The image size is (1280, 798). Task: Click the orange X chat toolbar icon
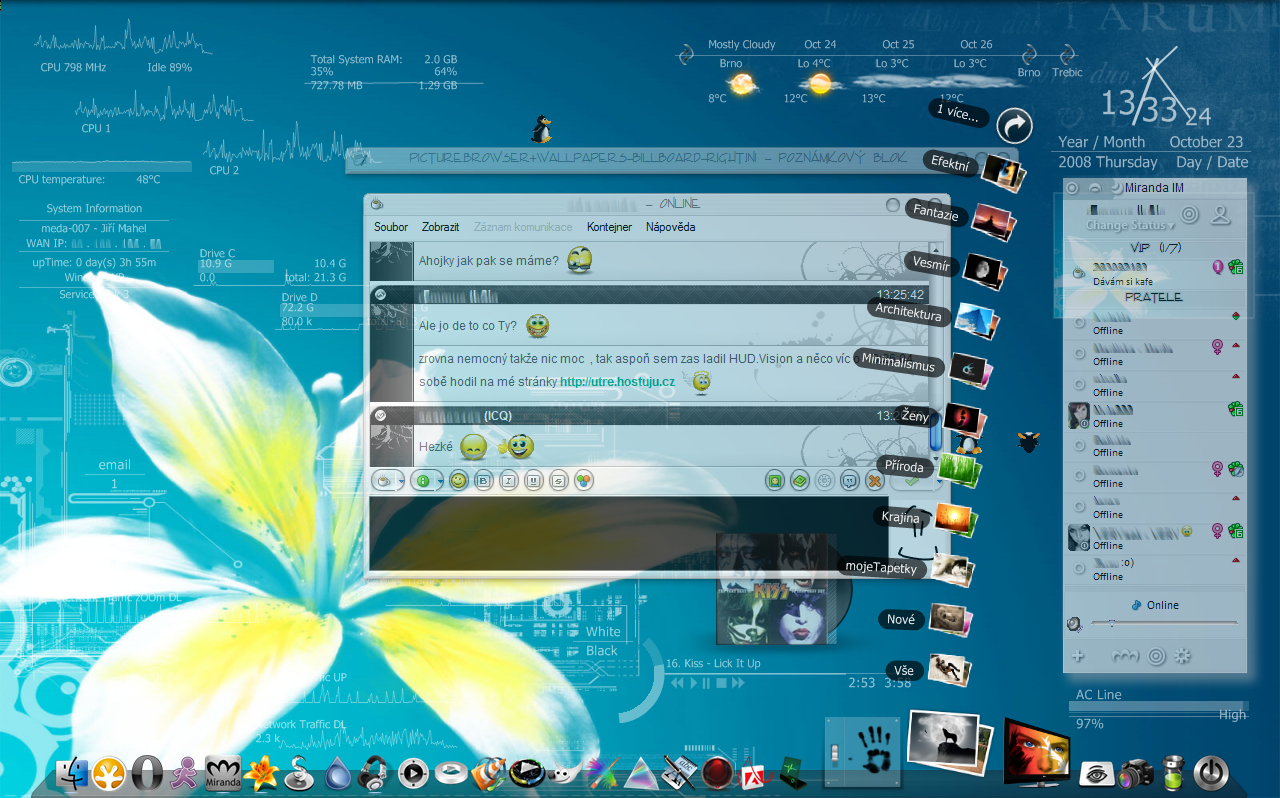[875, 481]
